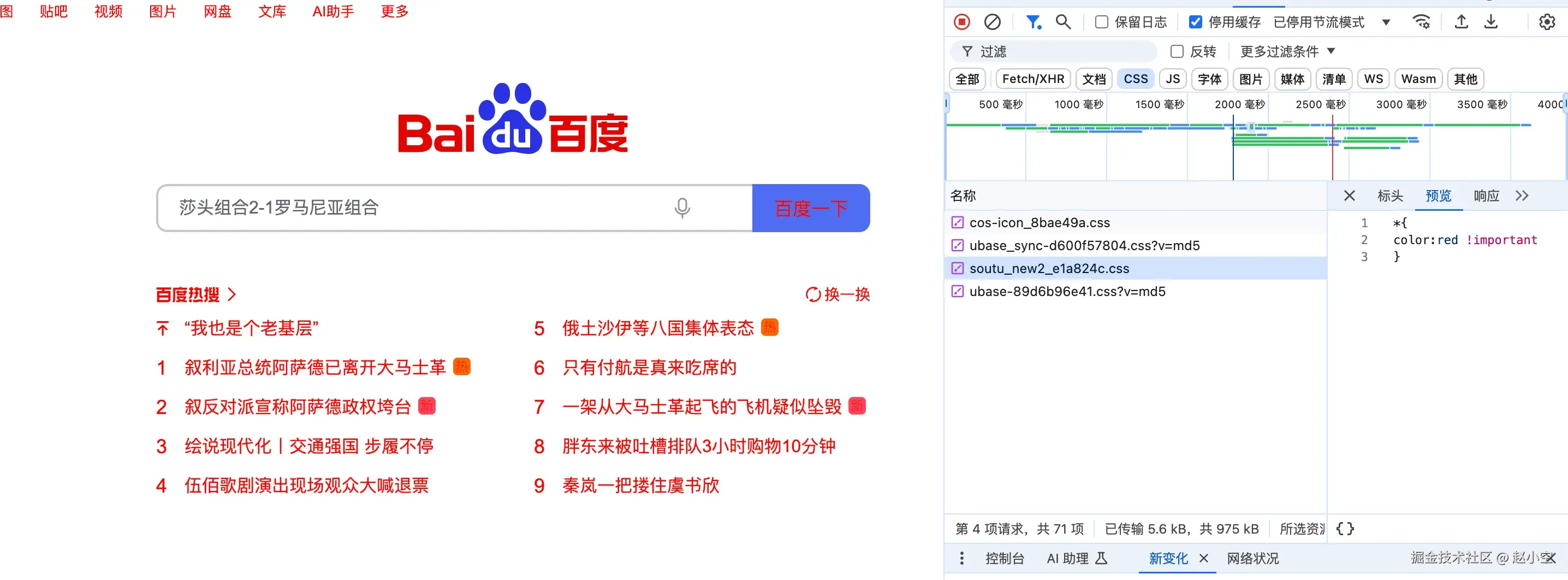The width and height of the screenshot is (1568, 580).
Task: Open 贴吧 navigation link
Action: pyautogui.click(x=54, y=11)
